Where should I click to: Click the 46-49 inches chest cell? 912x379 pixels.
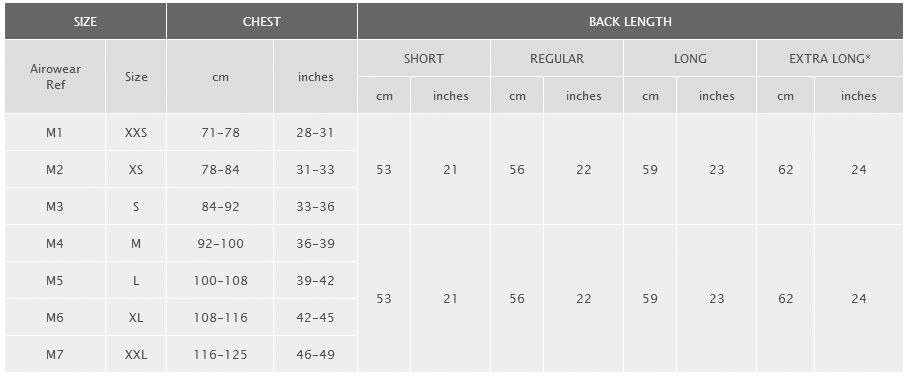(x=315, y=354)
